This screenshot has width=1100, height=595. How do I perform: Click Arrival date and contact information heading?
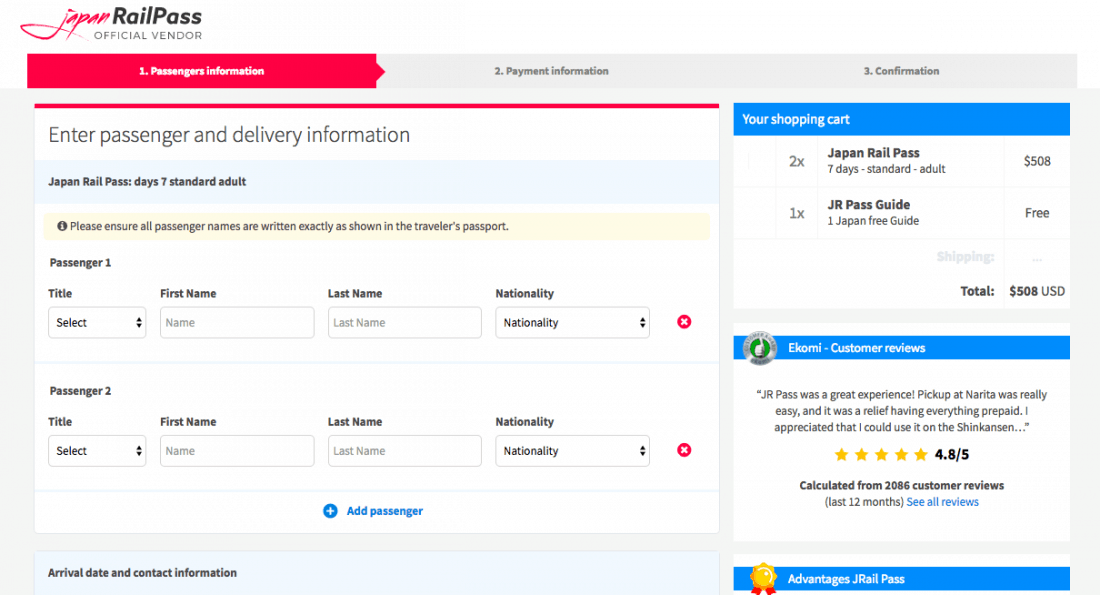pyautogui.click(x=142, y=573)
